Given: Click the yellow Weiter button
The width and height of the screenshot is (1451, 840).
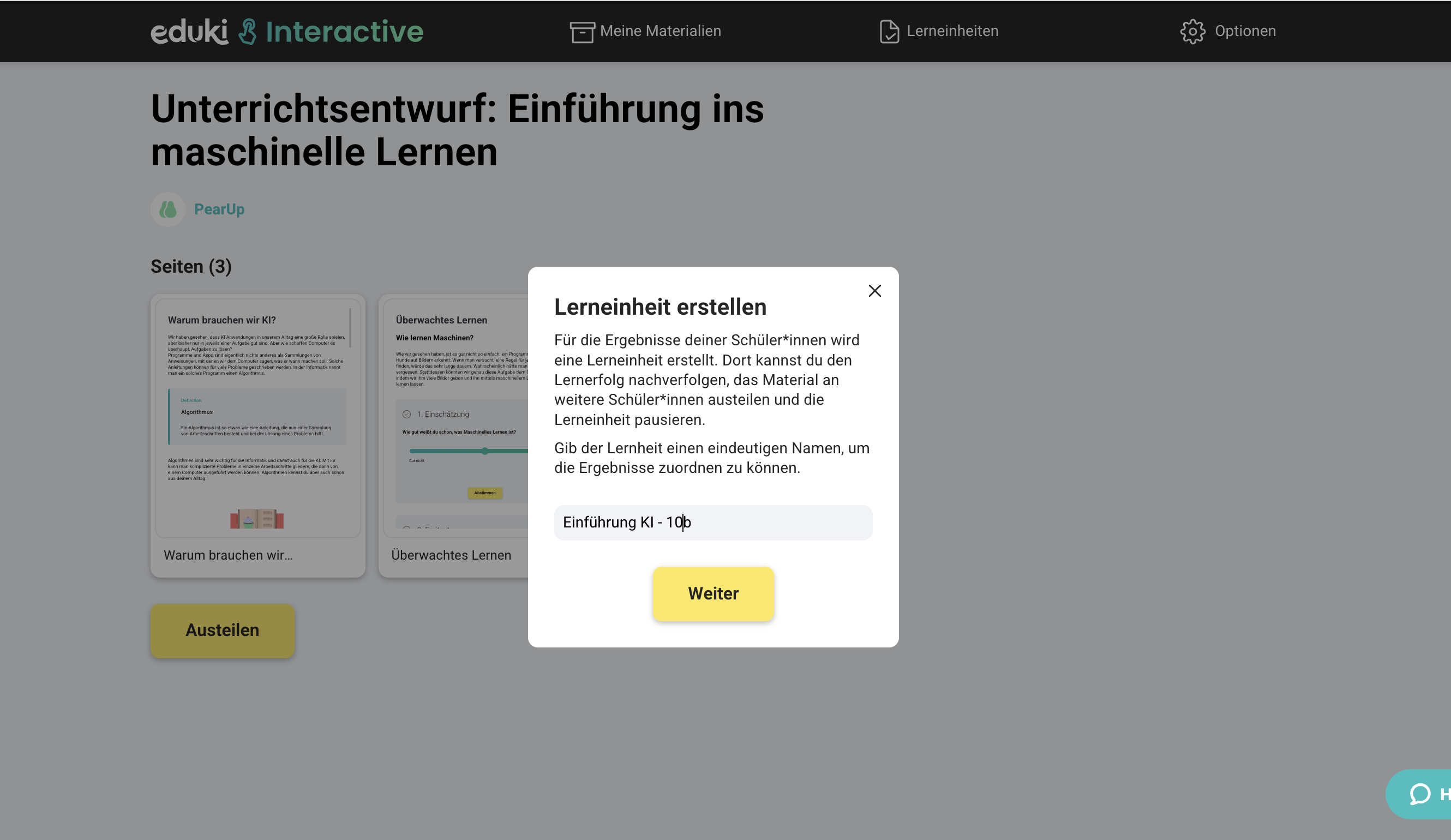Looking at the screenshot, I should (x=713, y=593).
